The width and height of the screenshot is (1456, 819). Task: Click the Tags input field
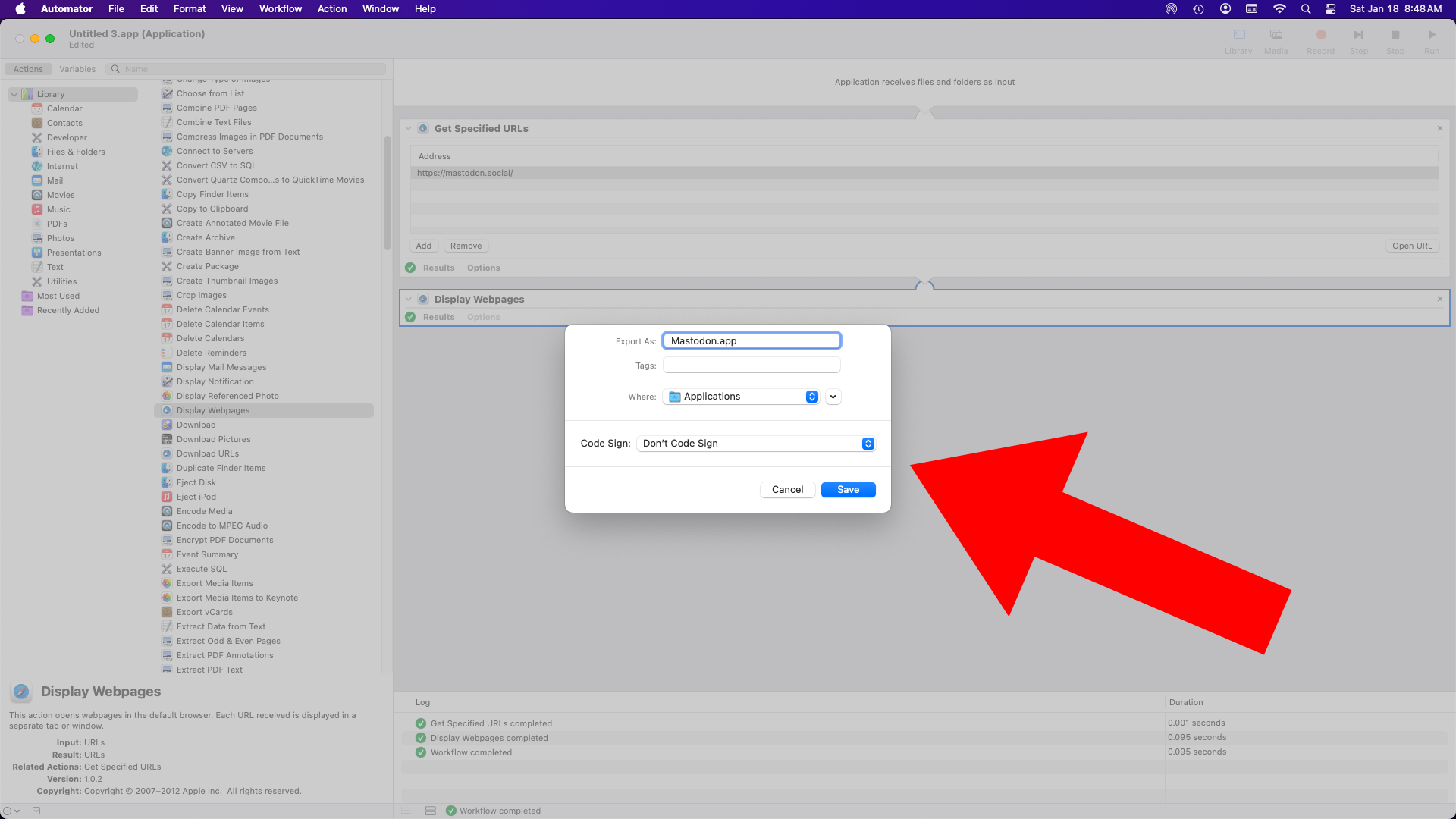tap(752, 366)
